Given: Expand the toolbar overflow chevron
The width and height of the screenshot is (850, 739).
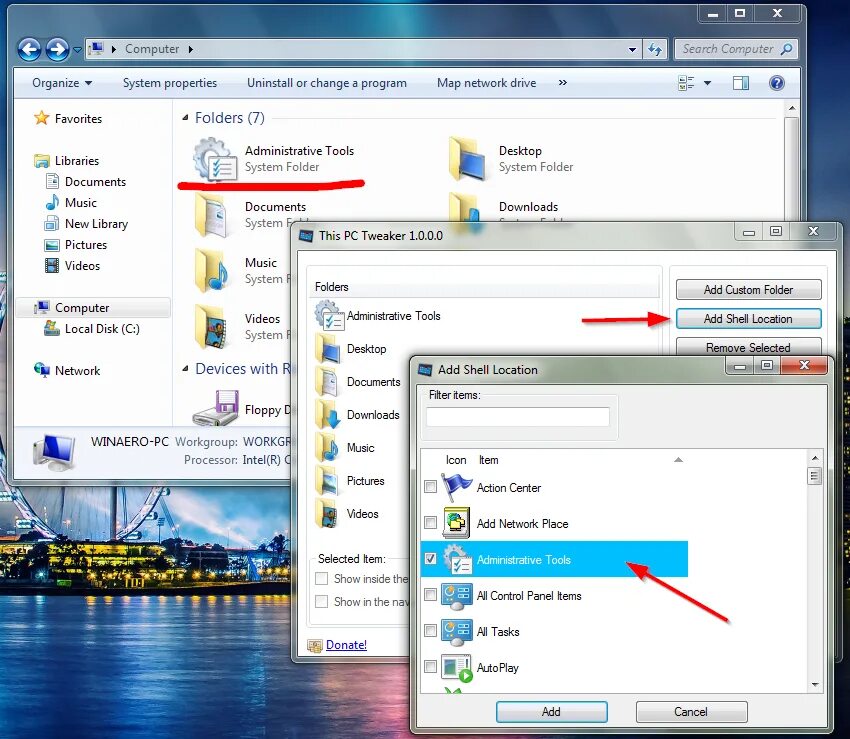Looking at the screenshot, I should tap(563, 83).
